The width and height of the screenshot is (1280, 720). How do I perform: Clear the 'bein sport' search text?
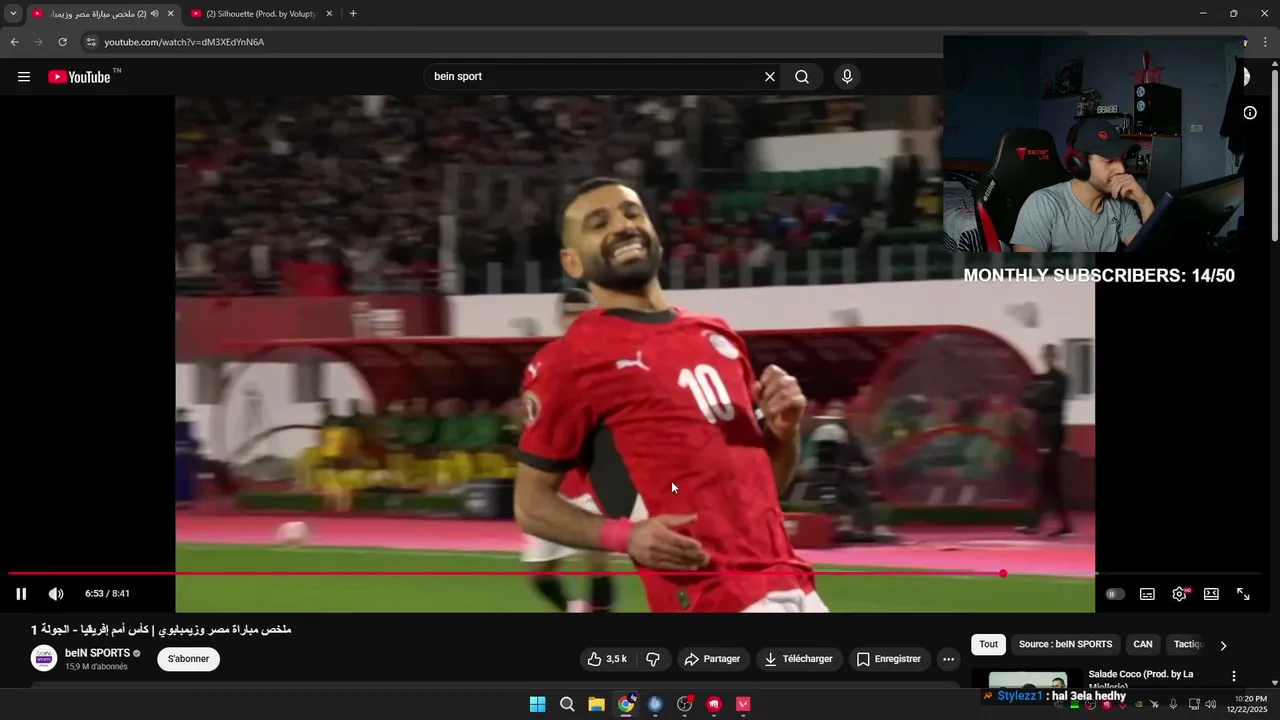click(x=770, y=77)
